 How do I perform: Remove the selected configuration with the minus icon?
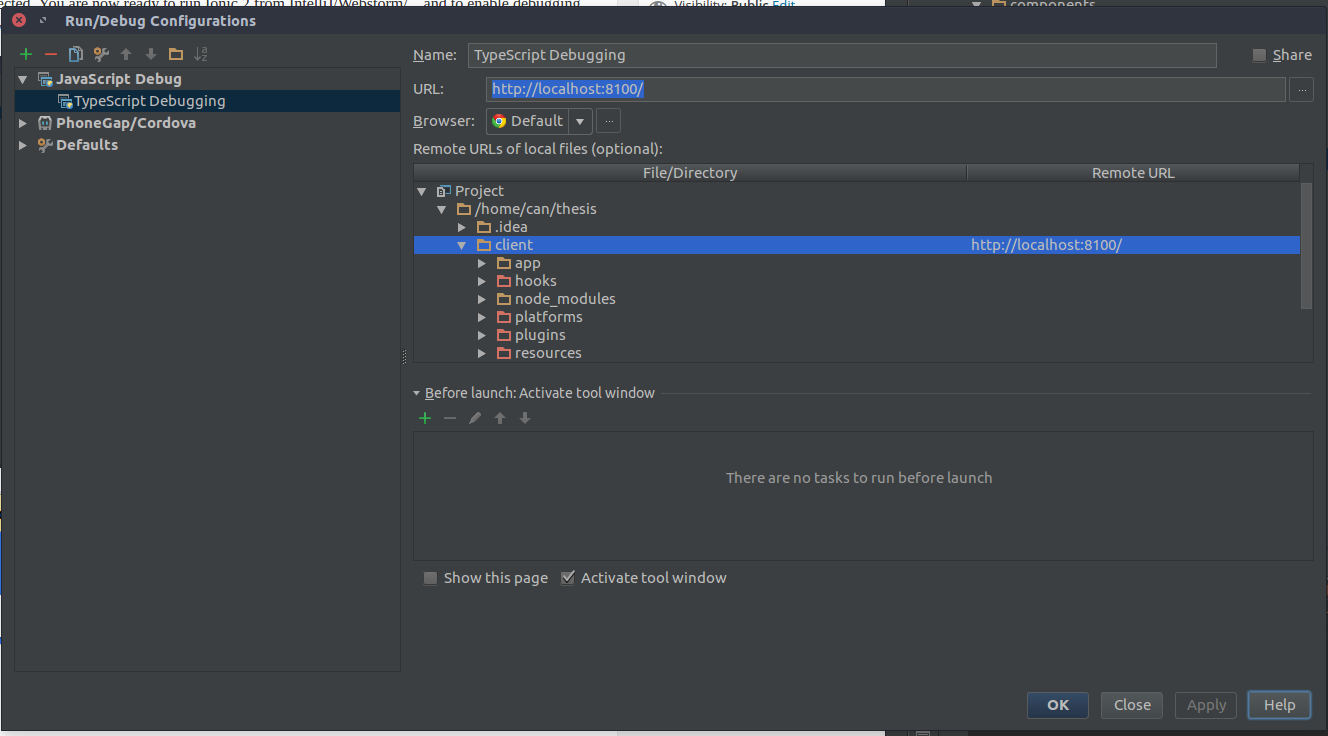click(51, 54)
